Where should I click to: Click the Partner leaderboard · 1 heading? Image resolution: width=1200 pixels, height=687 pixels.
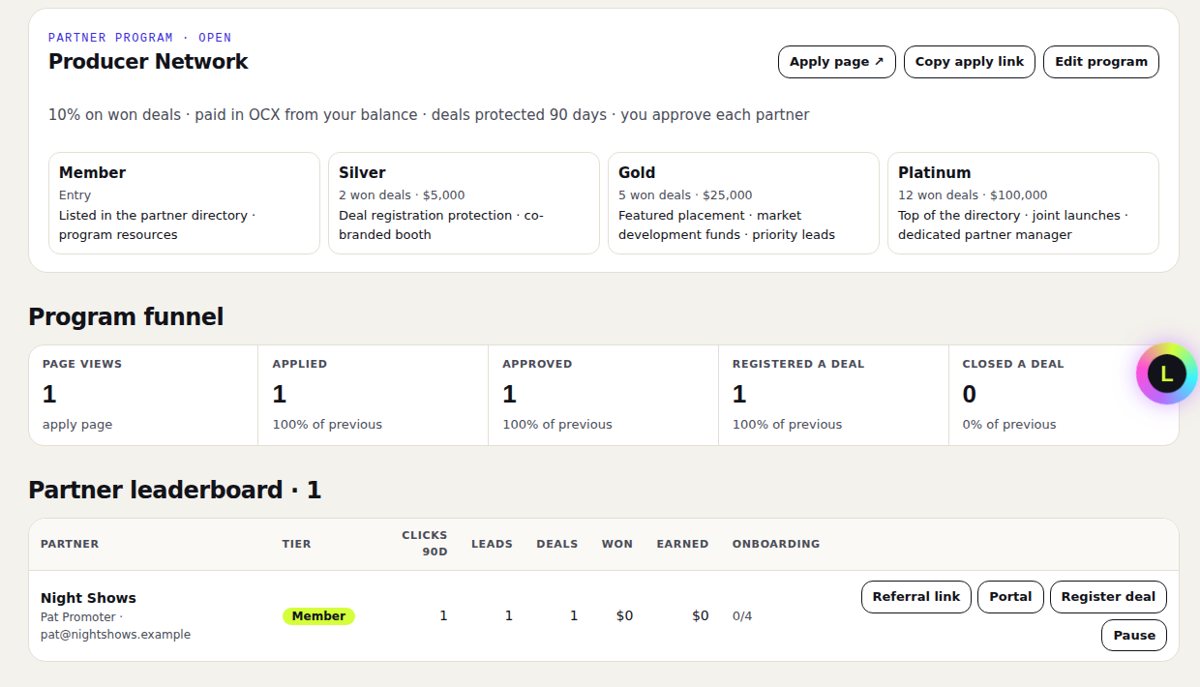click(x=175, y=490)
